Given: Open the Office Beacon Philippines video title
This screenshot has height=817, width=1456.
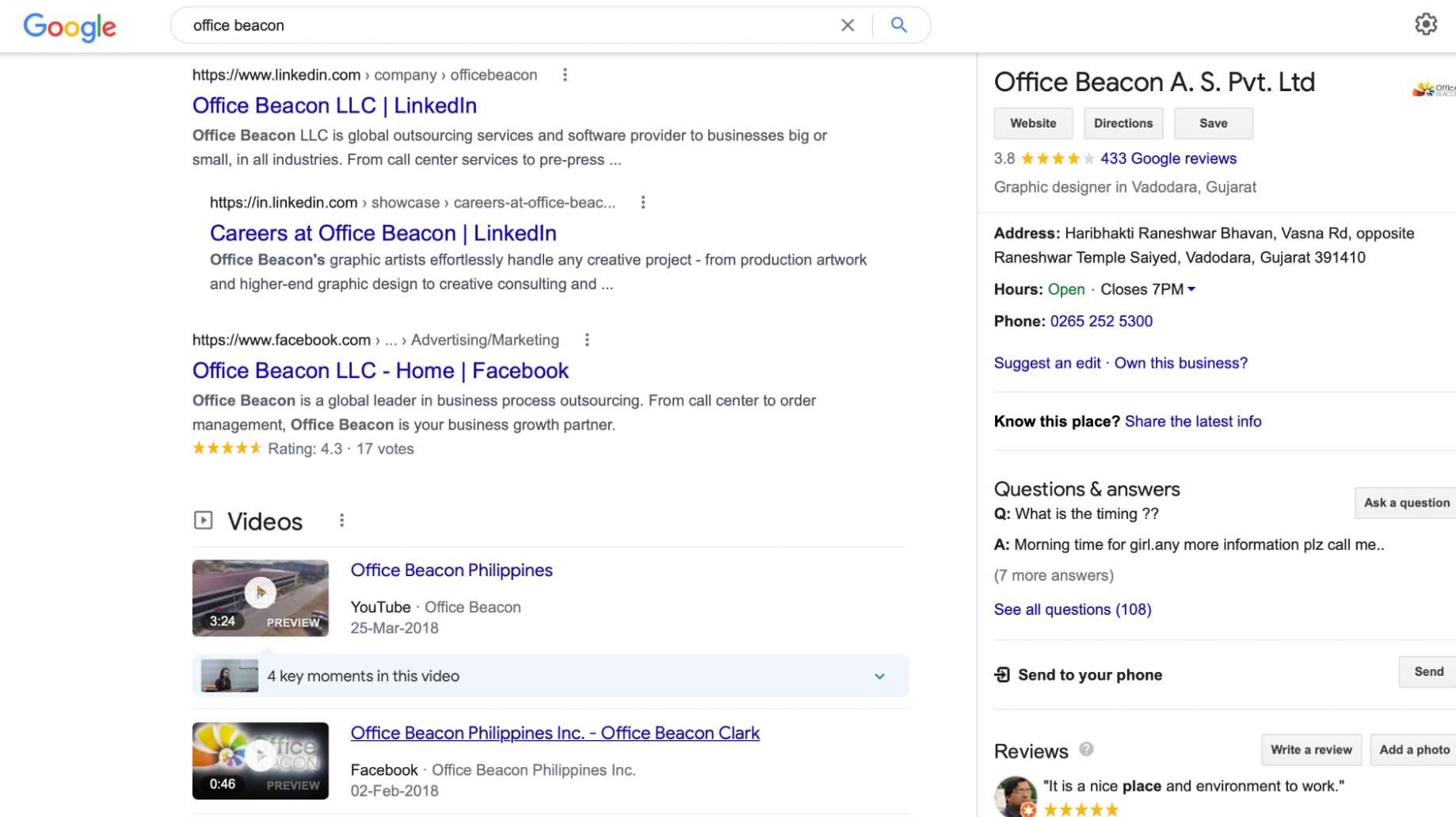Looking at the screenshot, I should coord(452,571).
